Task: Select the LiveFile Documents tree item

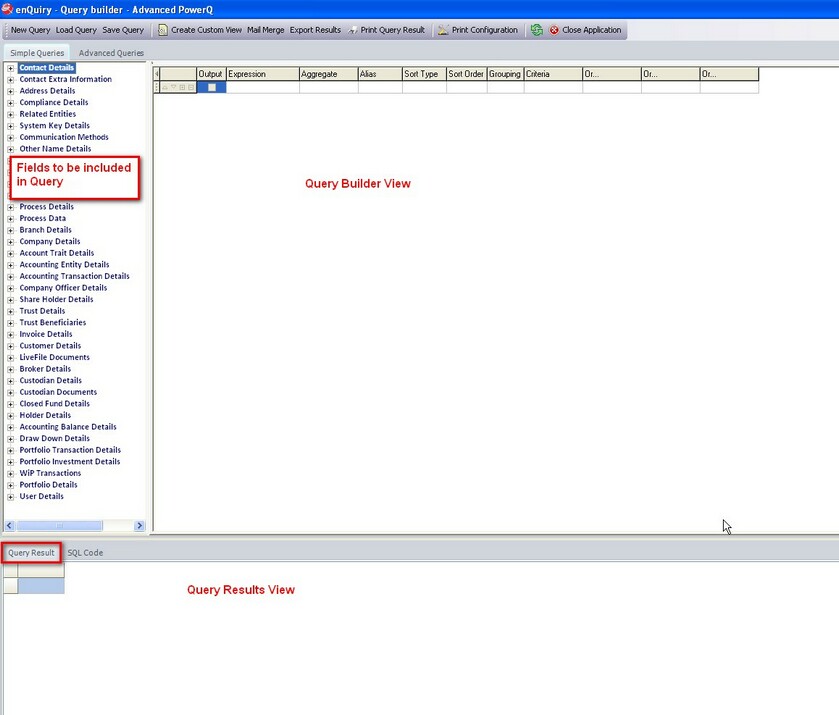Action: [55, 358]
